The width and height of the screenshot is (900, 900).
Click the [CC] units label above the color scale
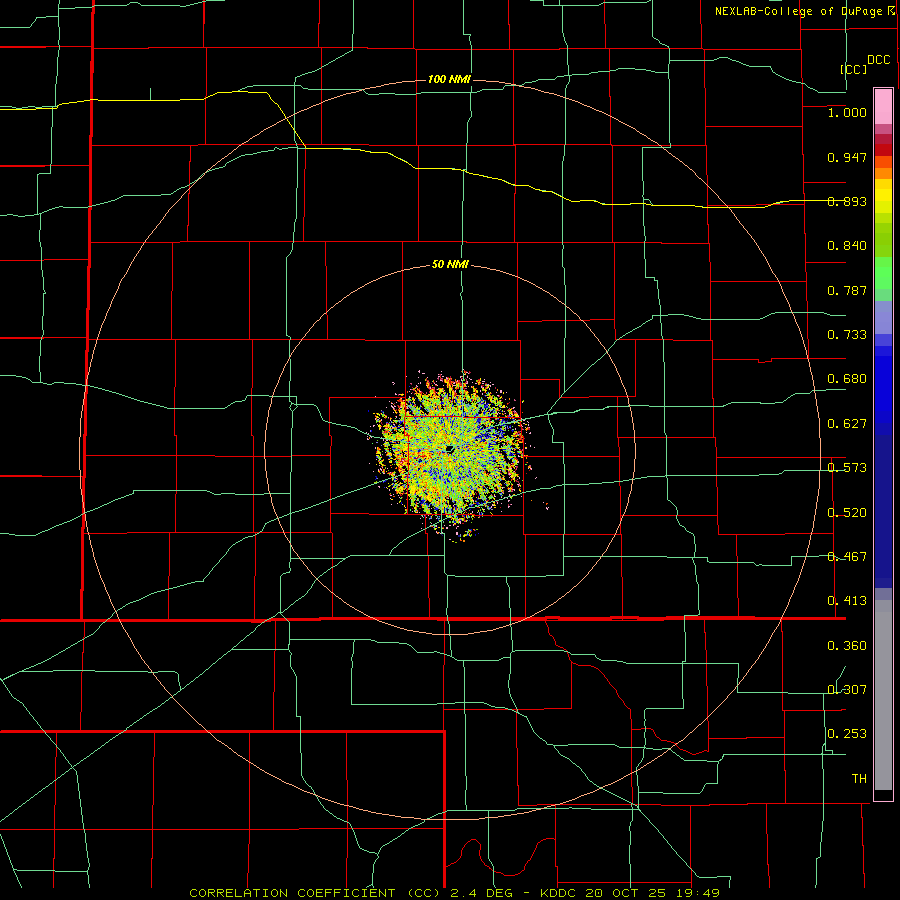coord(854,69)
